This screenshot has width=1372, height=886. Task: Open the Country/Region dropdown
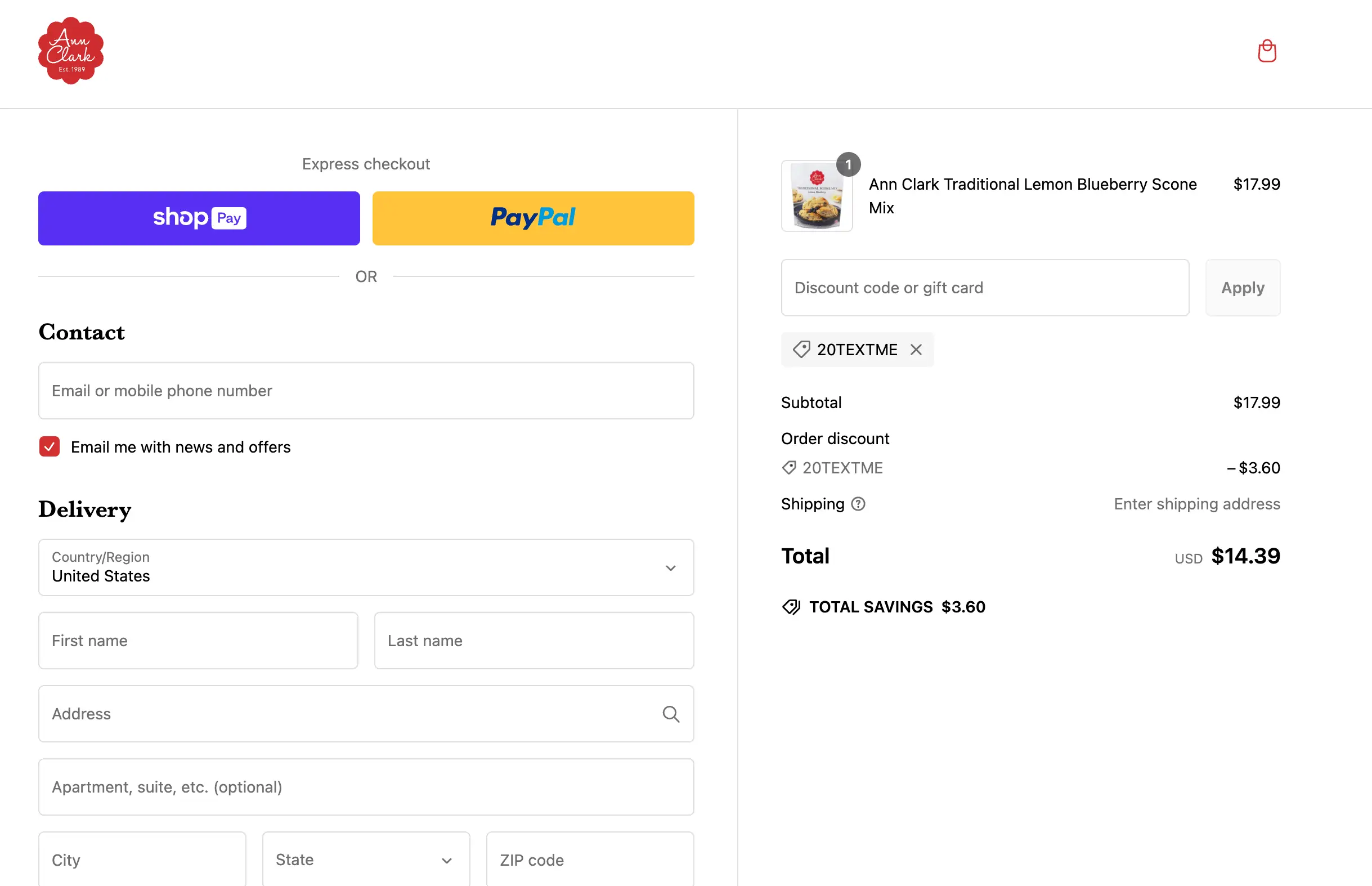(366, 567)
